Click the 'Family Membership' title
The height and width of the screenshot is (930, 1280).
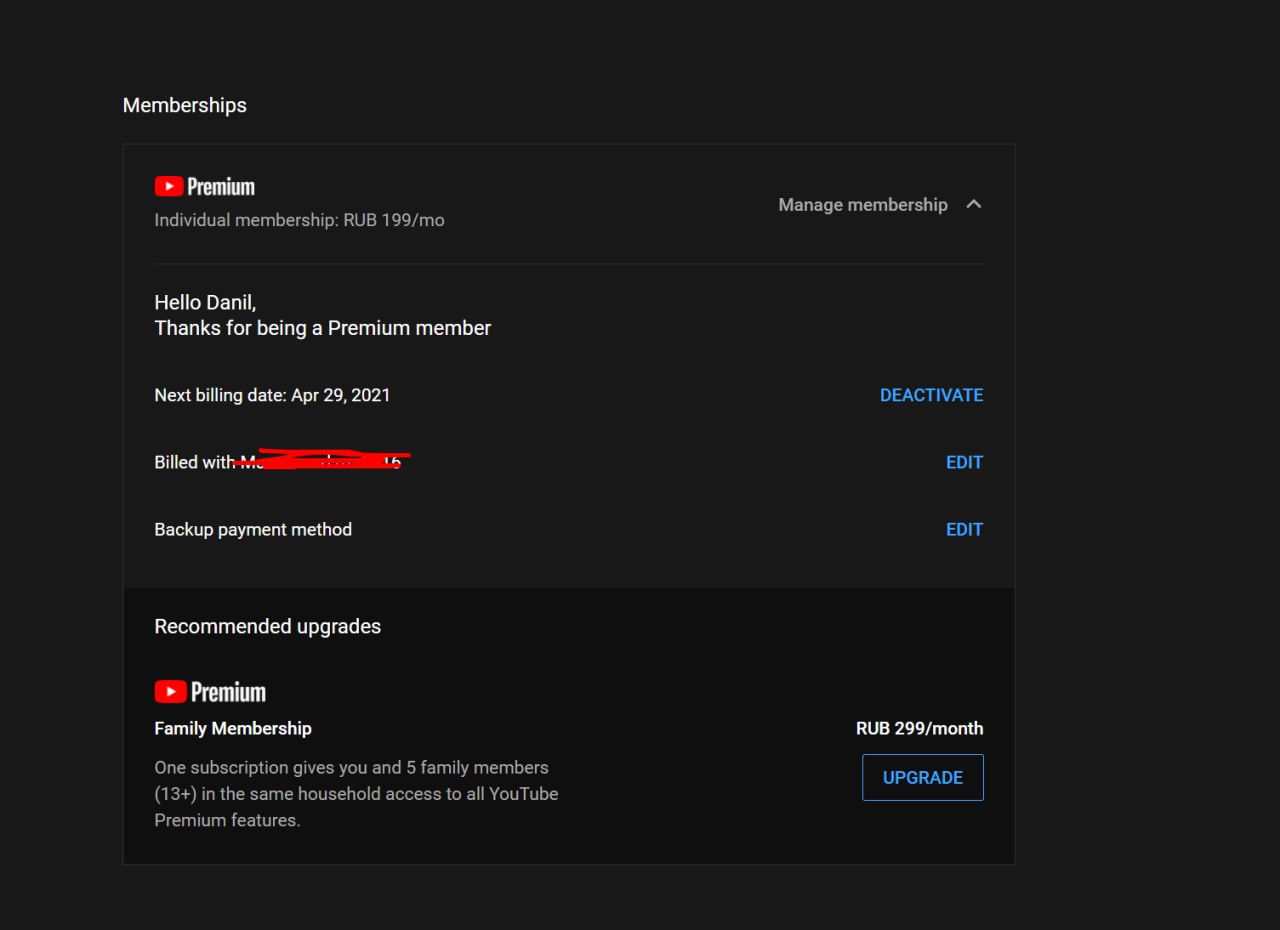coord(233,728)
